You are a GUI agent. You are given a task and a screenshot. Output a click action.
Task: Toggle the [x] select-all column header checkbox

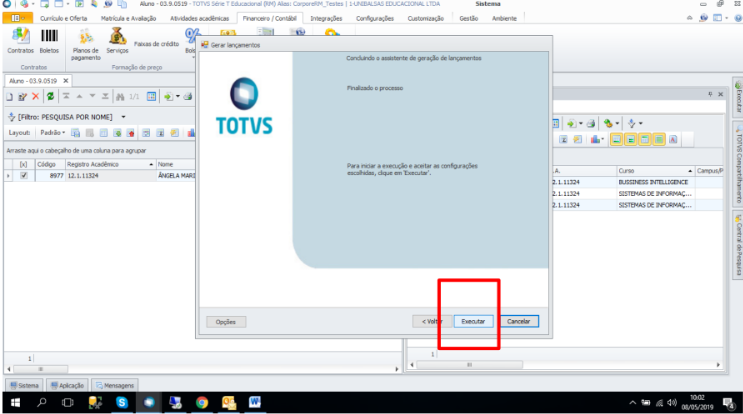[23, 163]
